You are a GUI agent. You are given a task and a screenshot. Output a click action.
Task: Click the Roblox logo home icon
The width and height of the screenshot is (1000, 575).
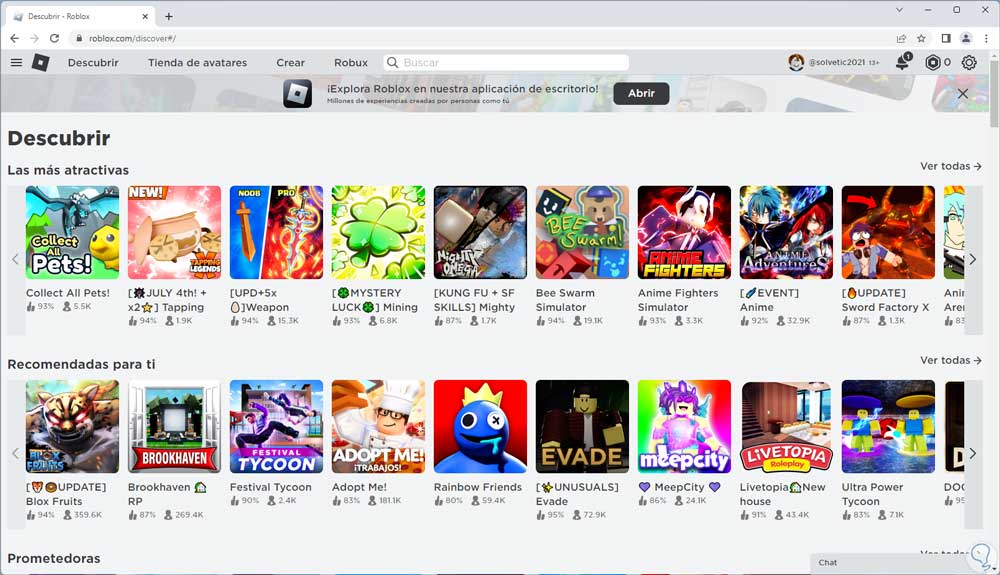point(41,62)
